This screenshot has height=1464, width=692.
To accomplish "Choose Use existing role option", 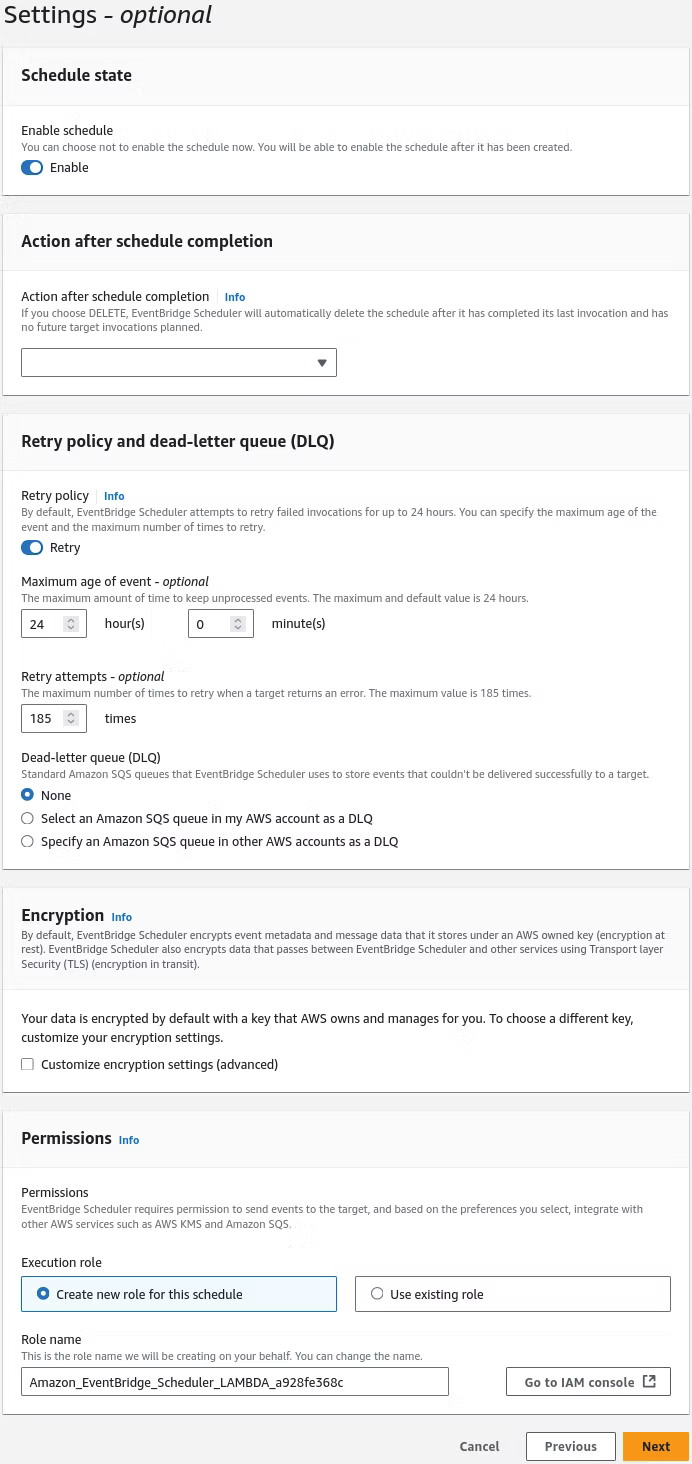I will (513, 1294).
